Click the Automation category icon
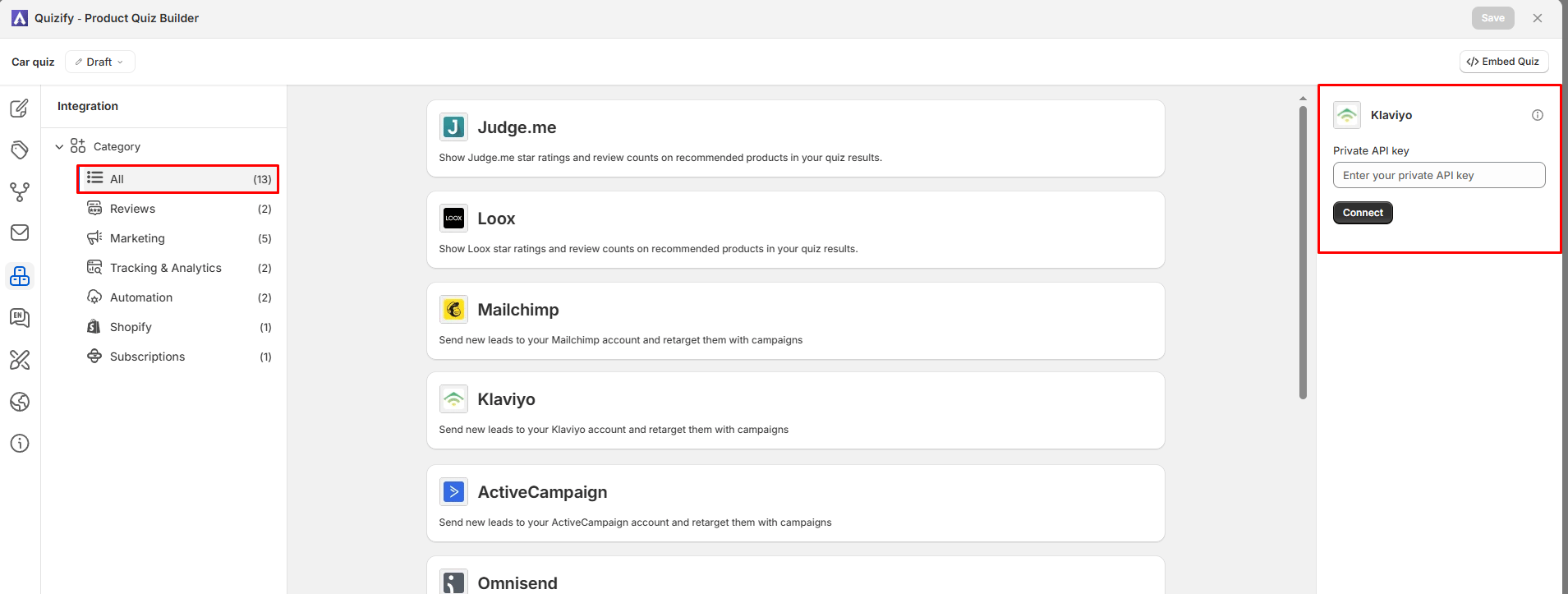1568x594 pixels. 94,297
